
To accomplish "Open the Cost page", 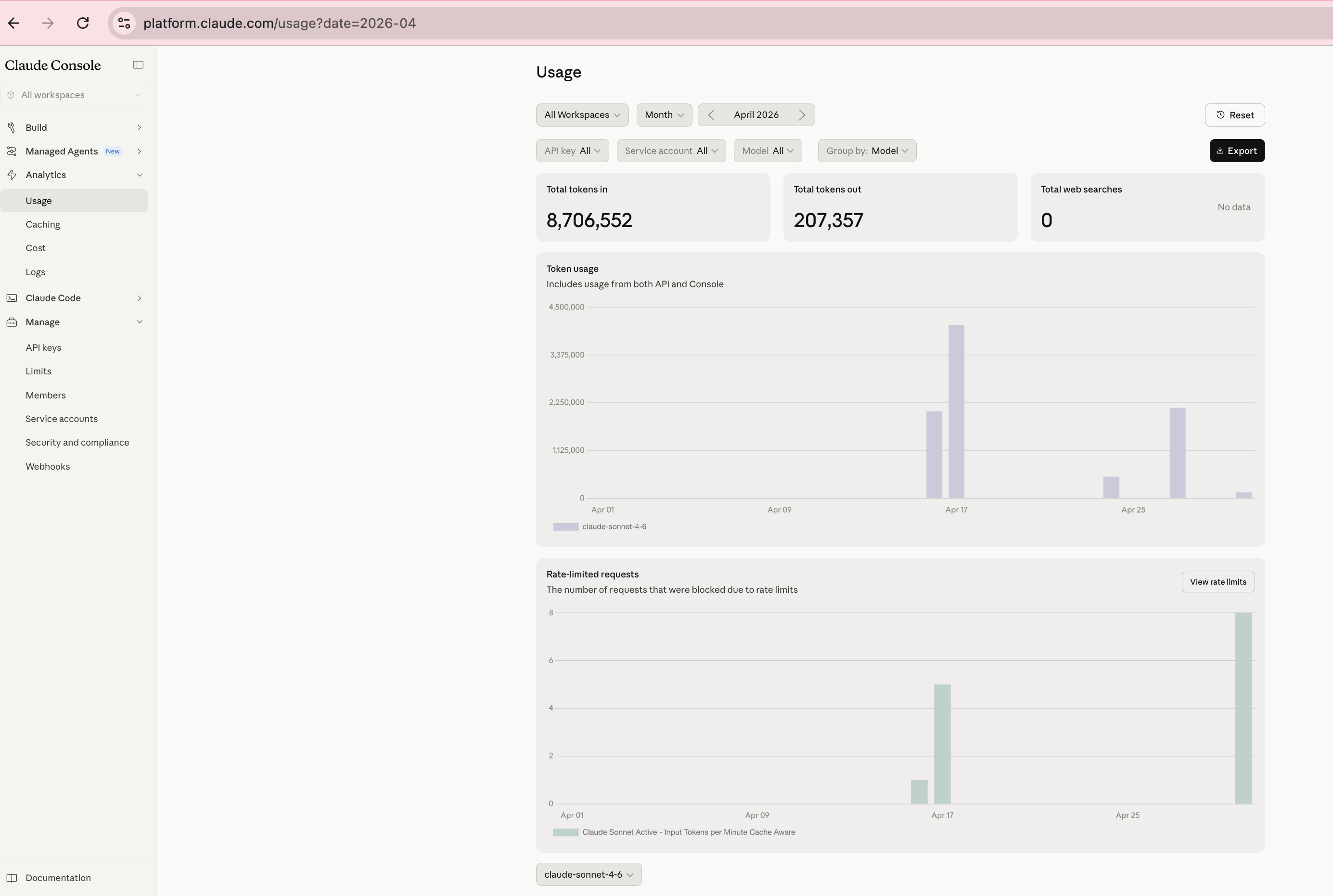I will point(36,248).
